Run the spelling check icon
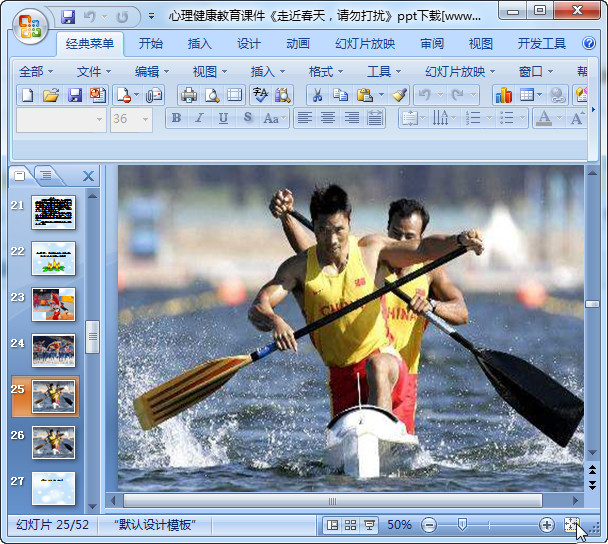 [260, 95]
